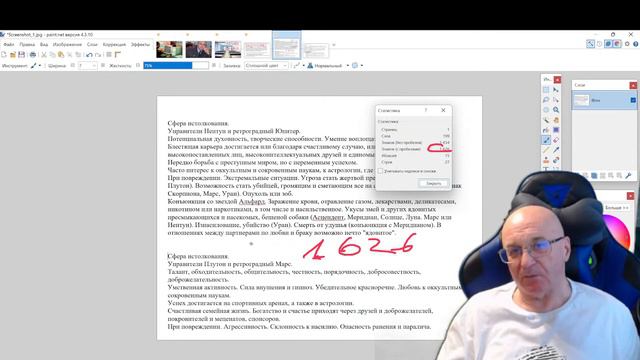Paste from clipboard toolbar icon
This screenshot has width=640, height=360.
pos(61,55)
